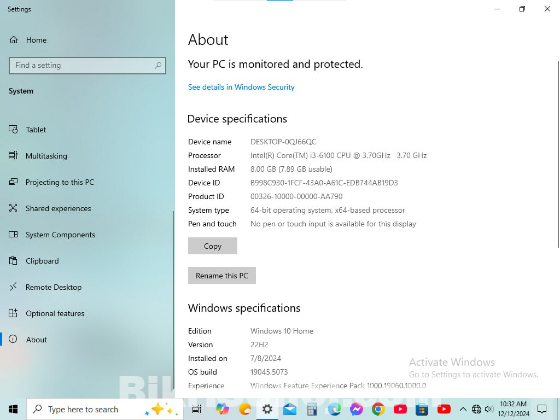This screenshot has height=420, width=560.
Task: Open the Windows Start menu
Action: (x=13, y=409)
